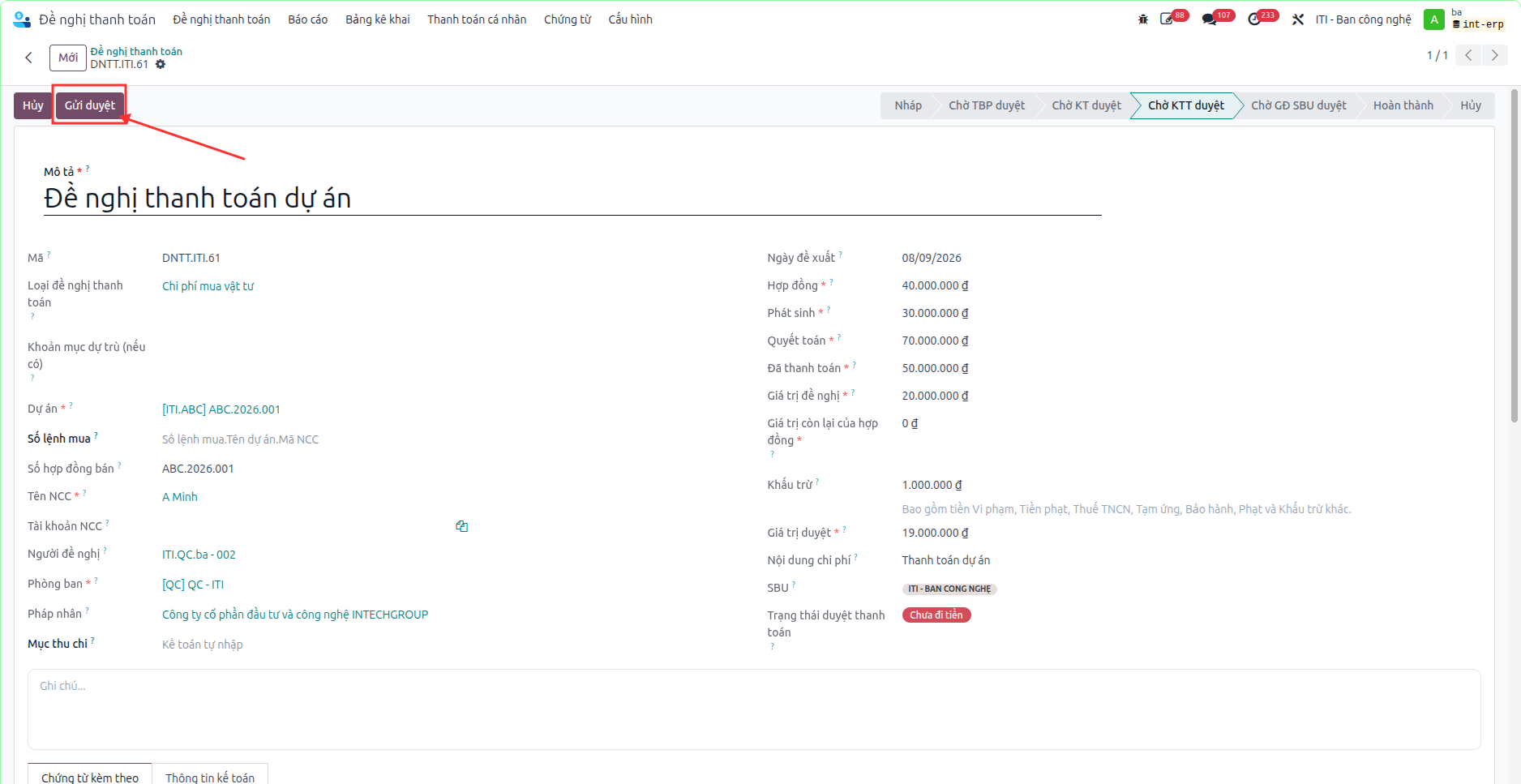
Task: Click the wrench tools icon
Action: 1298,19
